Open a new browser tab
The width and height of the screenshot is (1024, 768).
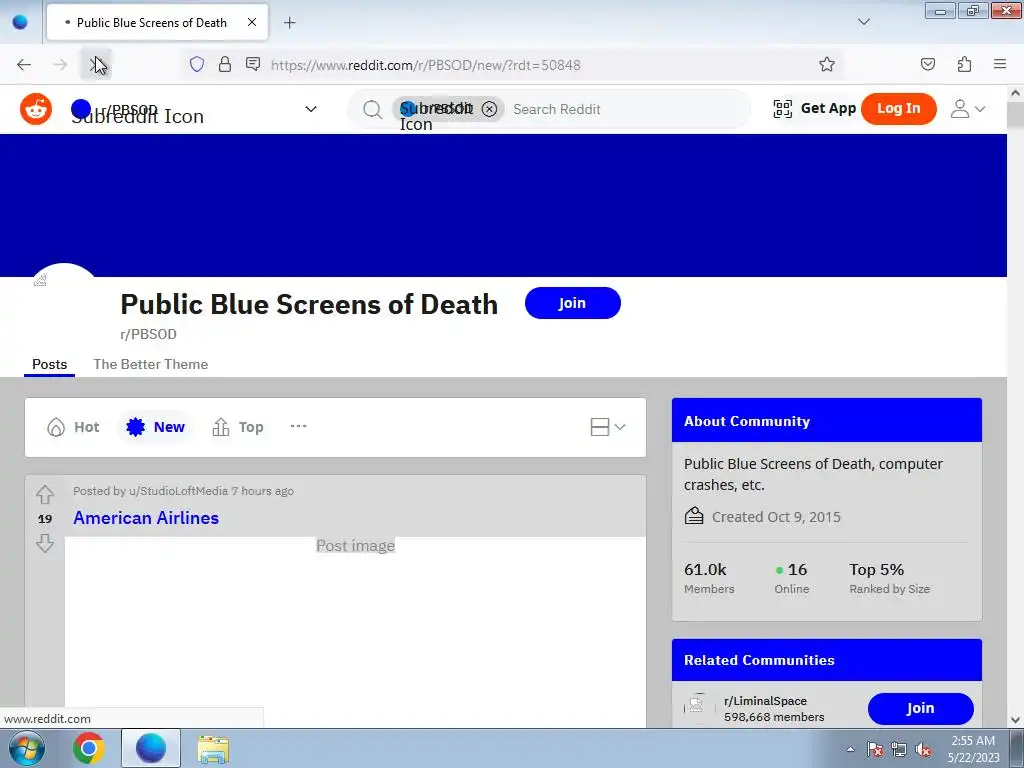click(x=289, y=23)
